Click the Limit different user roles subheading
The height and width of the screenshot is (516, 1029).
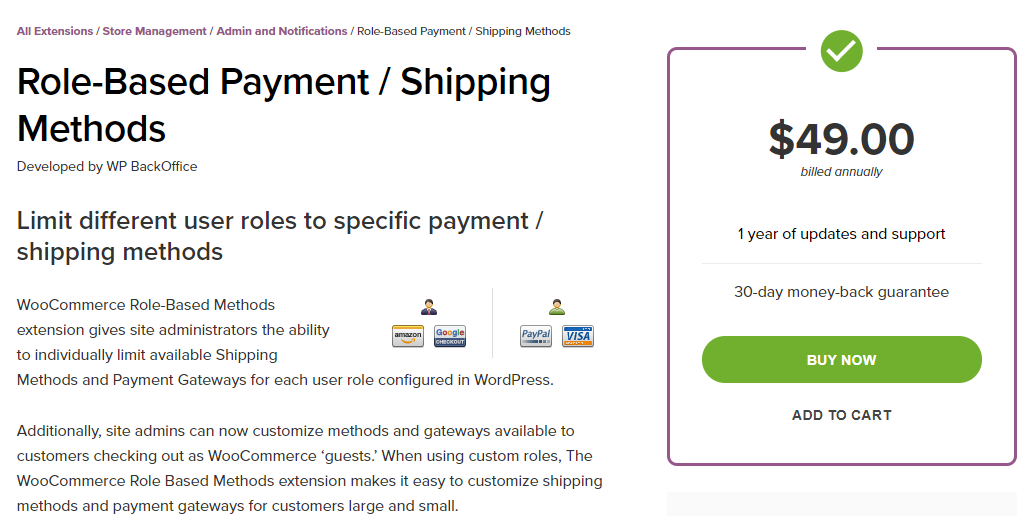coord(280,236)
